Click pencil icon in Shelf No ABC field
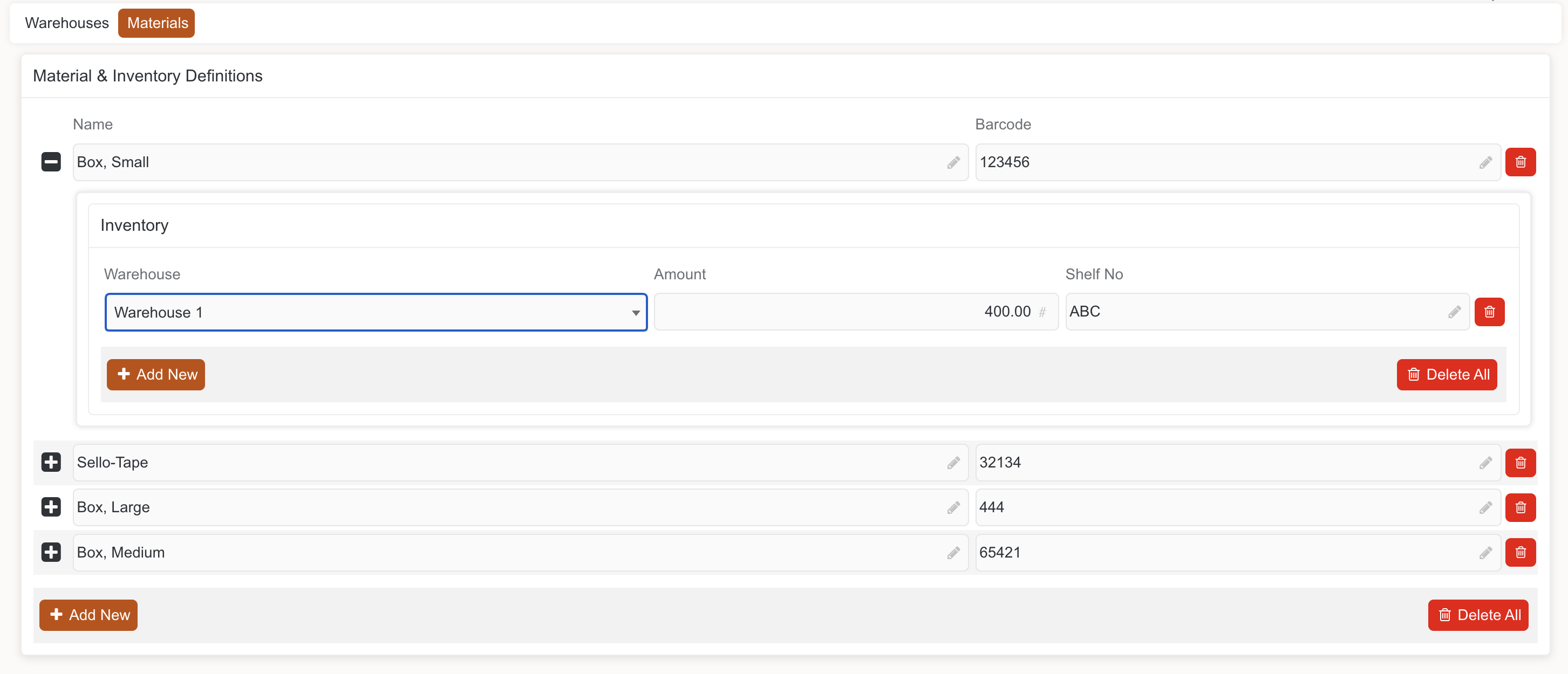 tap(1454, 312)
